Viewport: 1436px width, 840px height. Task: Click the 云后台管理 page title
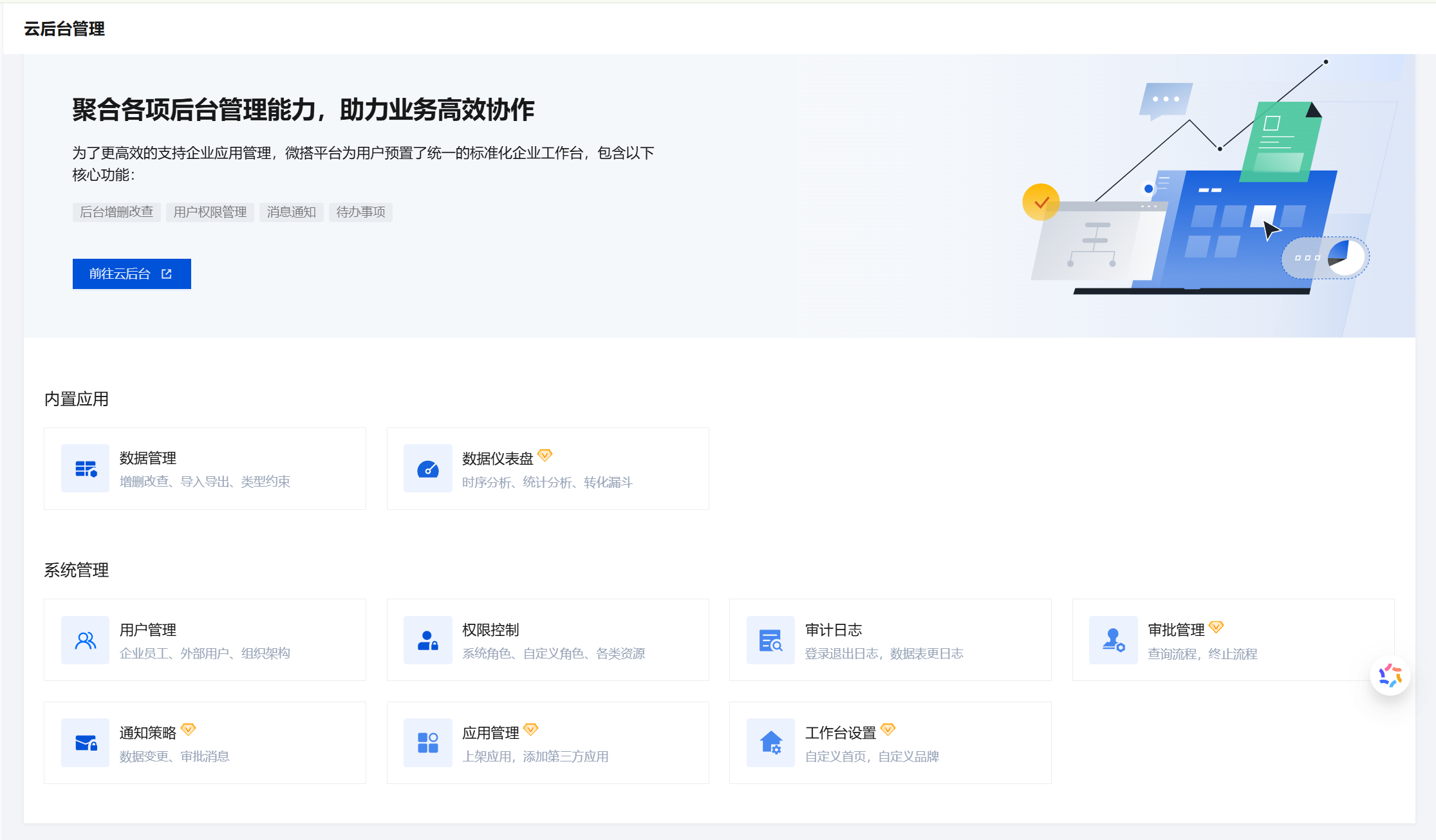point(64,29)
